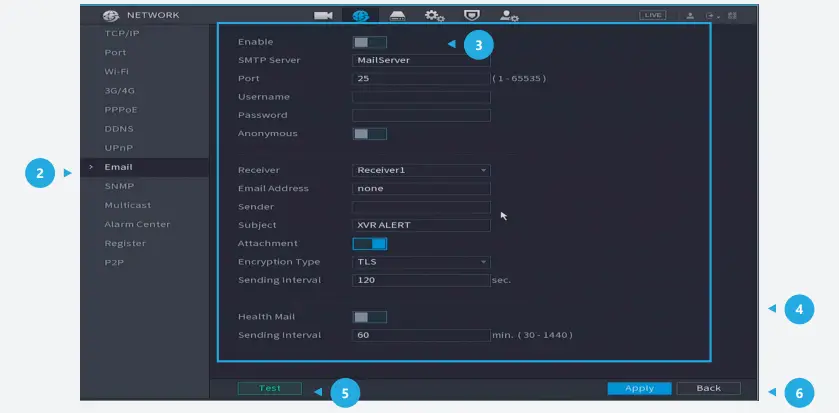This screenshot has height=413, width=839.
Task: Click the Apply button
Action: [639, 388]
